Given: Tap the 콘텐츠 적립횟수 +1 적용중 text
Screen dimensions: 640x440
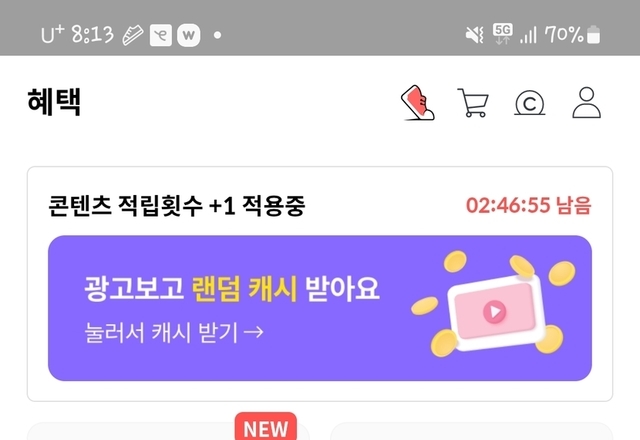Looking at the screenshot, I should click(x=177, y=205).
